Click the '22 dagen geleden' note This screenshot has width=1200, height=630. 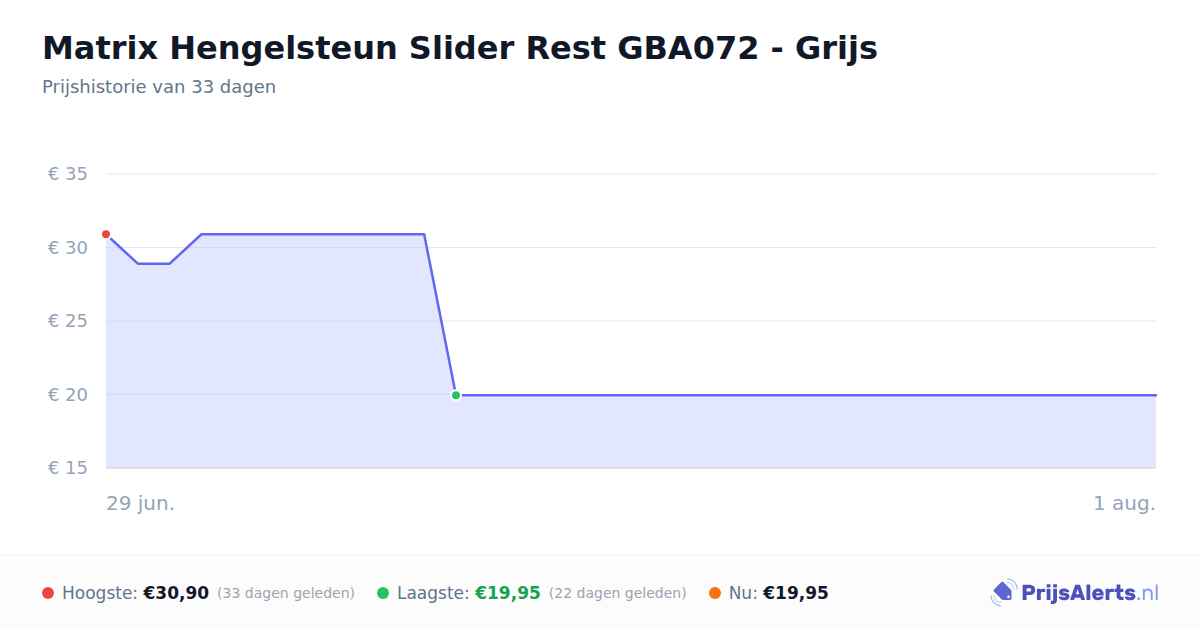pos(618,593)
